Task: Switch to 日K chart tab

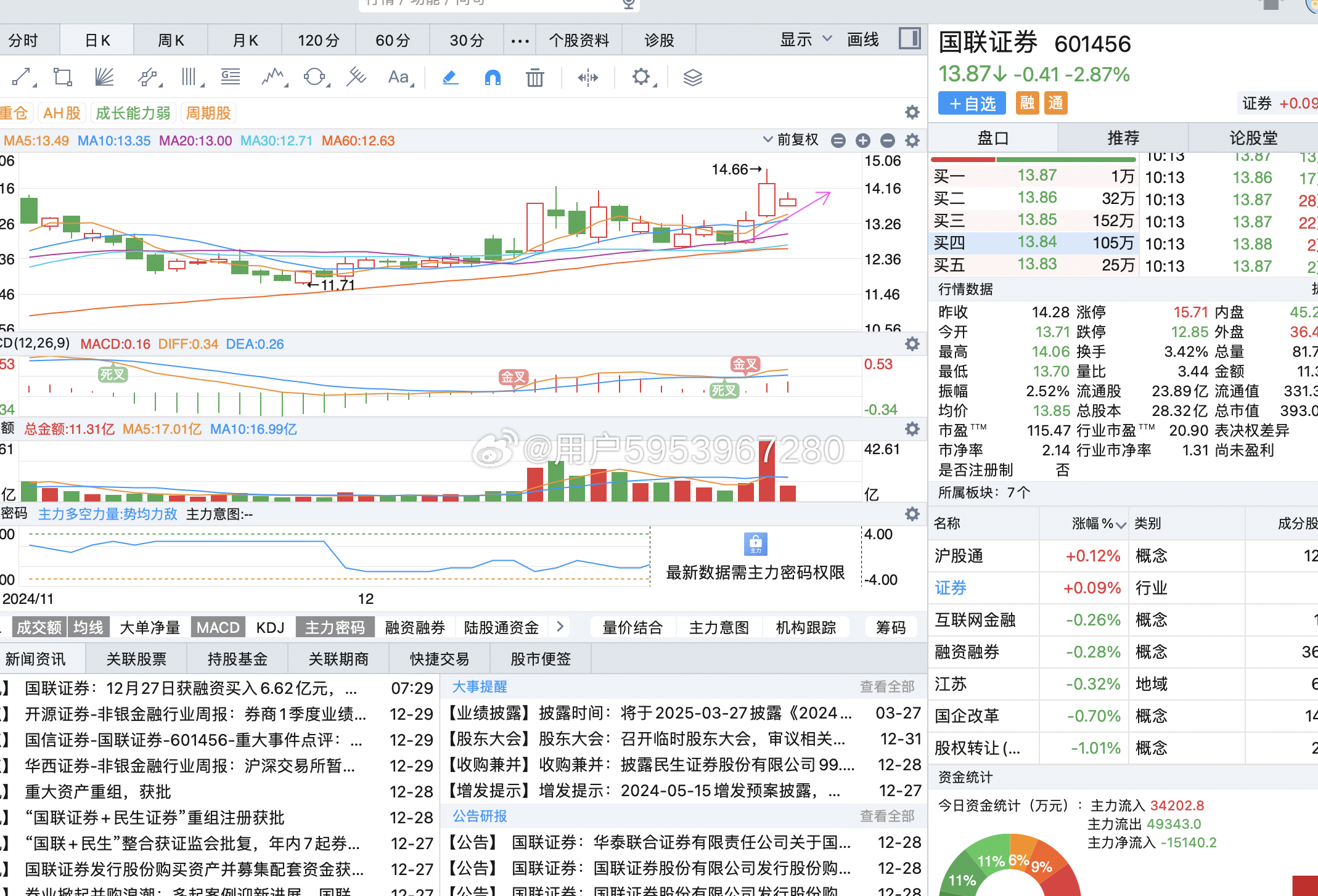Action: [97, 41]
